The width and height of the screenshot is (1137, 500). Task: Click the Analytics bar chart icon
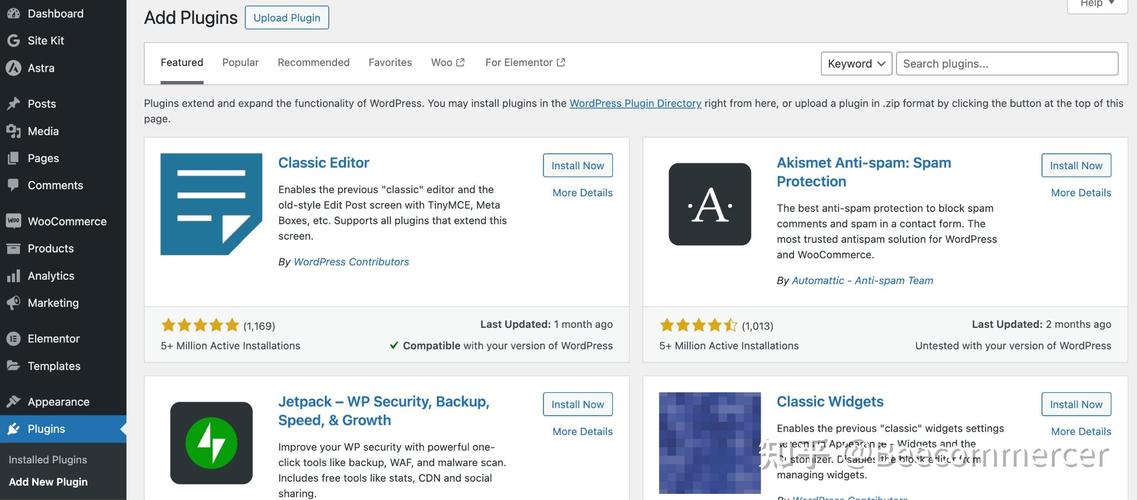pos(13,276)
